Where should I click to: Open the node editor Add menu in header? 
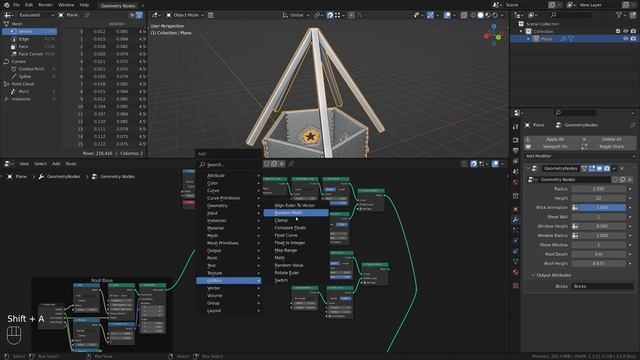(56, 164)
